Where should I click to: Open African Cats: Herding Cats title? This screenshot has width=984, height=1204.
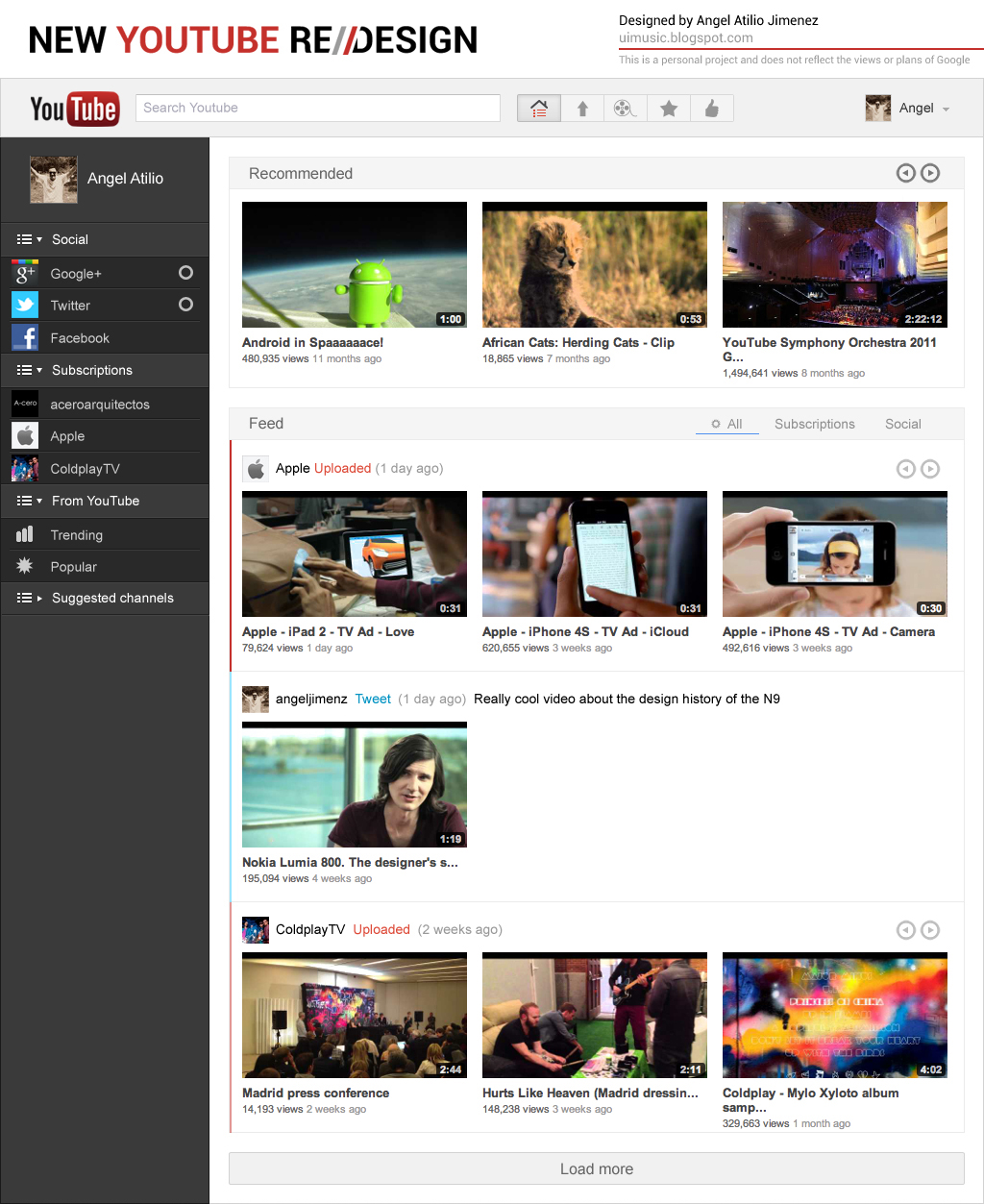click(x=578, y=342)
